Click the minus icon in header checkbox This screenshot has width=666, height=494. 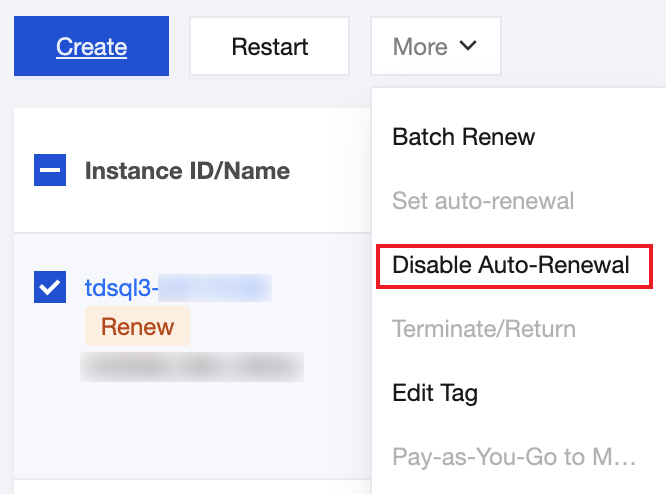50,171
